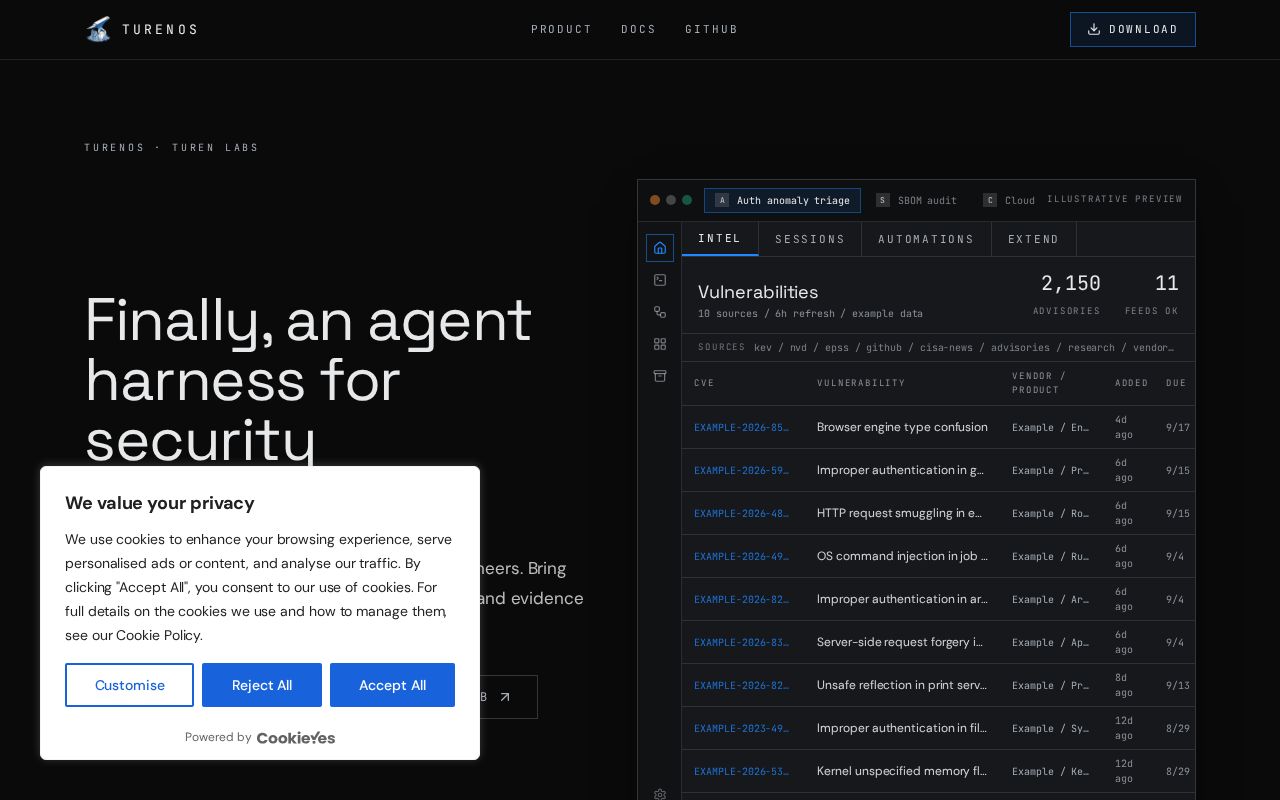This screenshot has width=1280, height=800.
Task: Open the EXAMPLE-2023-49 CVE link
Action: pyautogui.click(x=741, y=728)
